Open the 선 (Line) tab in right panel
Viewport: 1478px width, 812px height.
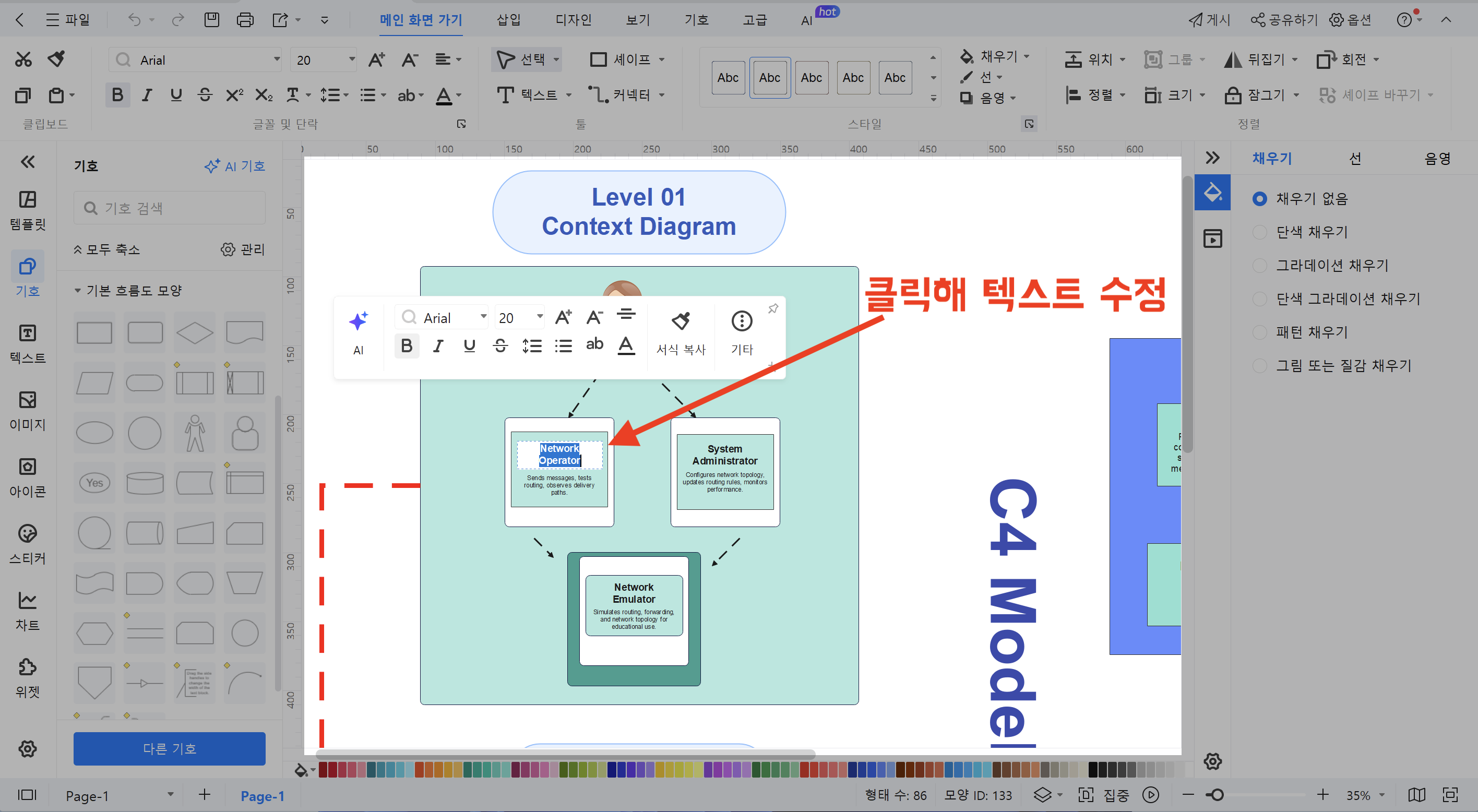[1355, 159]
